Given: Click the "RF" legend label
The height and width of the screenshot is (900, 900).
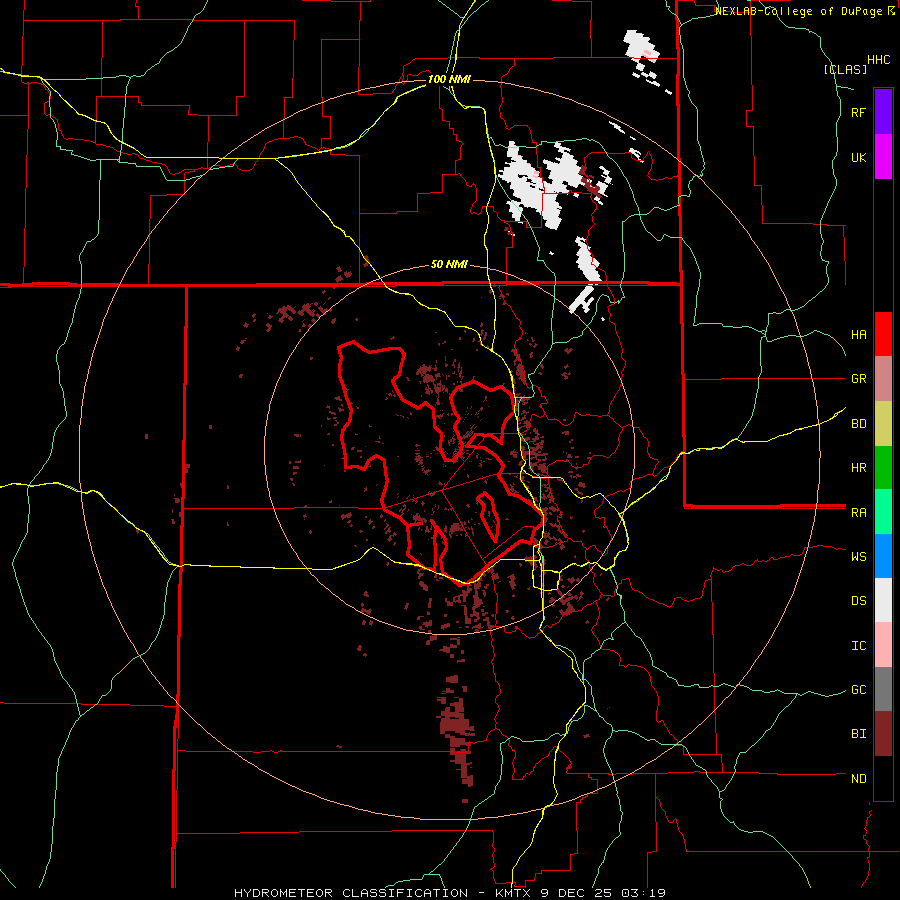Looking at the screenshot, I should [x=858, y=113].
